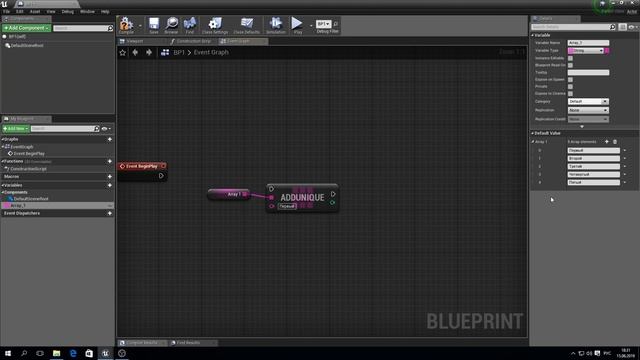Open Details property matrix grid icon
Screen dimensions: 640x360
(x=622, y=27)
